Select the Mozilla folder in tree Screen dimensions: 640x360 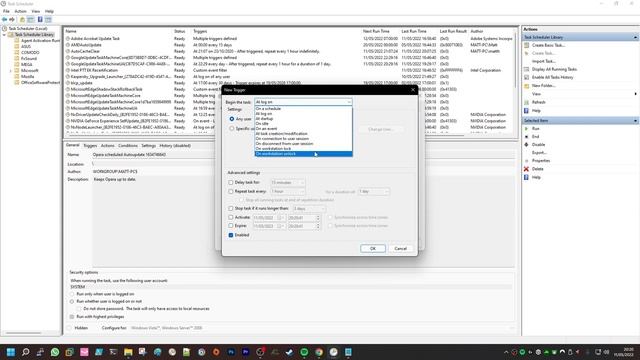(x=27, y=76)
